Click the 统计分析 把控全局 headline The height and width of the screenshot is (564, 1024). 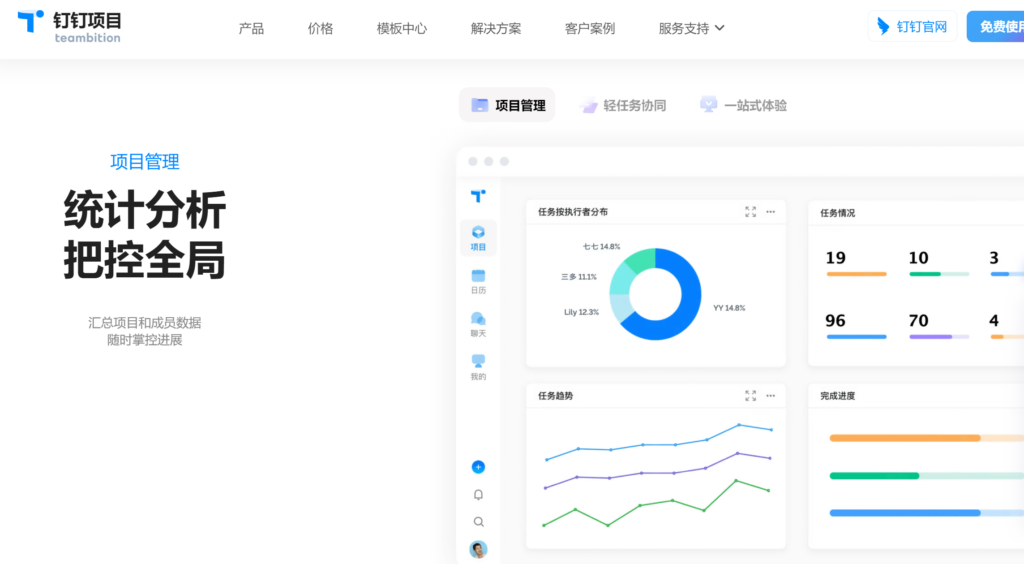tap(144, 234)
